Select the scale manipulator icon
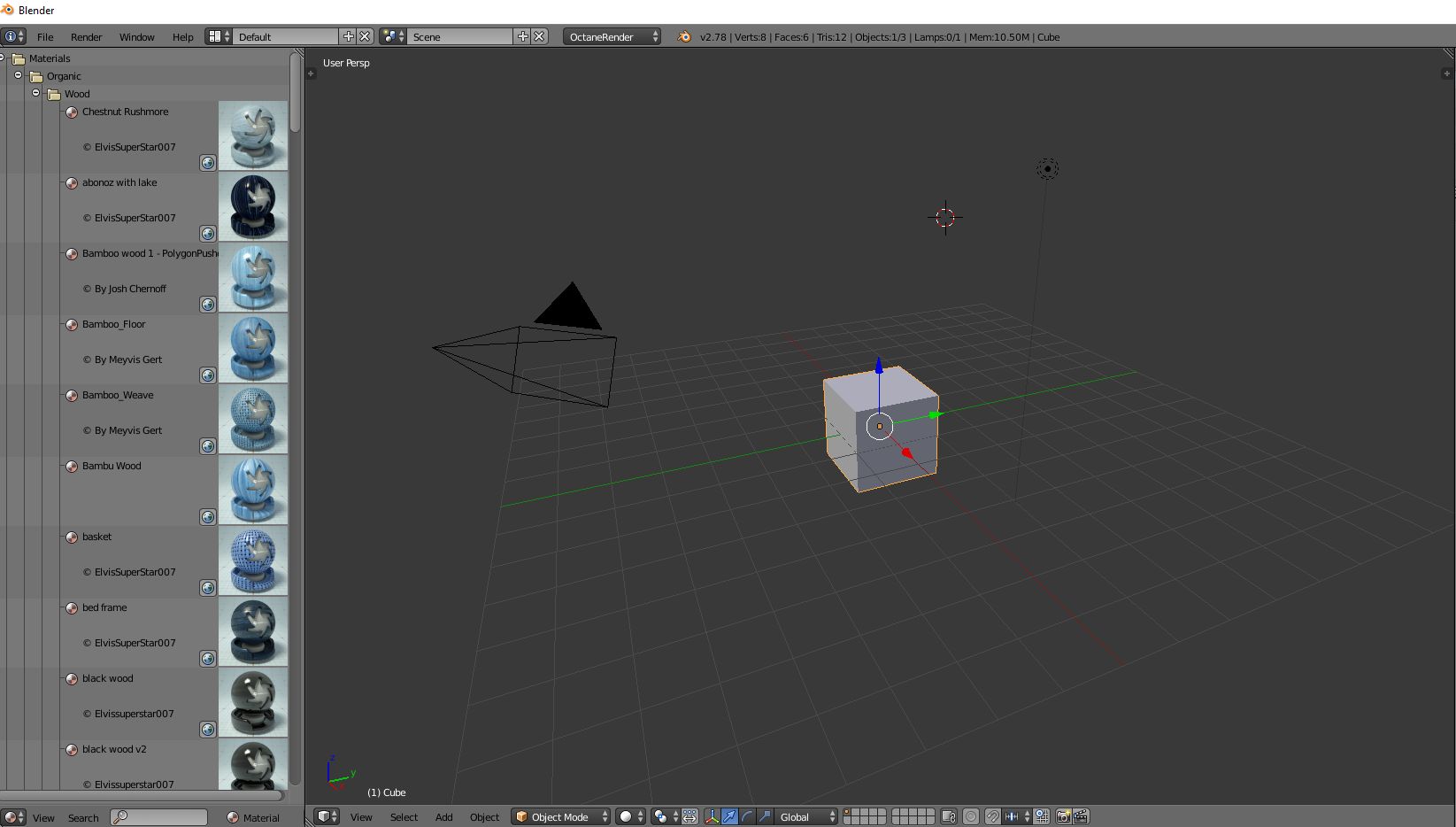The height and width of the screenshot is (827, 1456). 765,816
